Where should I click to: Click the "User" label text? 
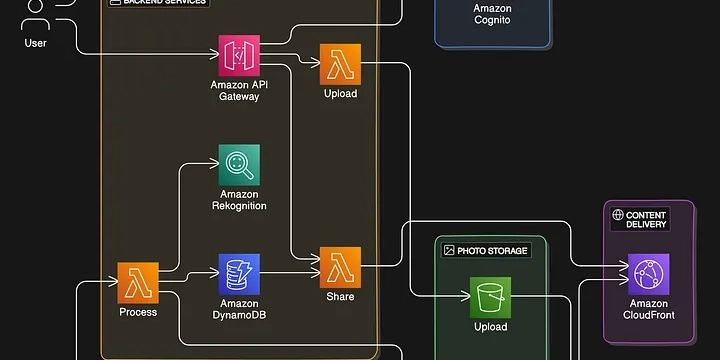(x=35, y=43)
